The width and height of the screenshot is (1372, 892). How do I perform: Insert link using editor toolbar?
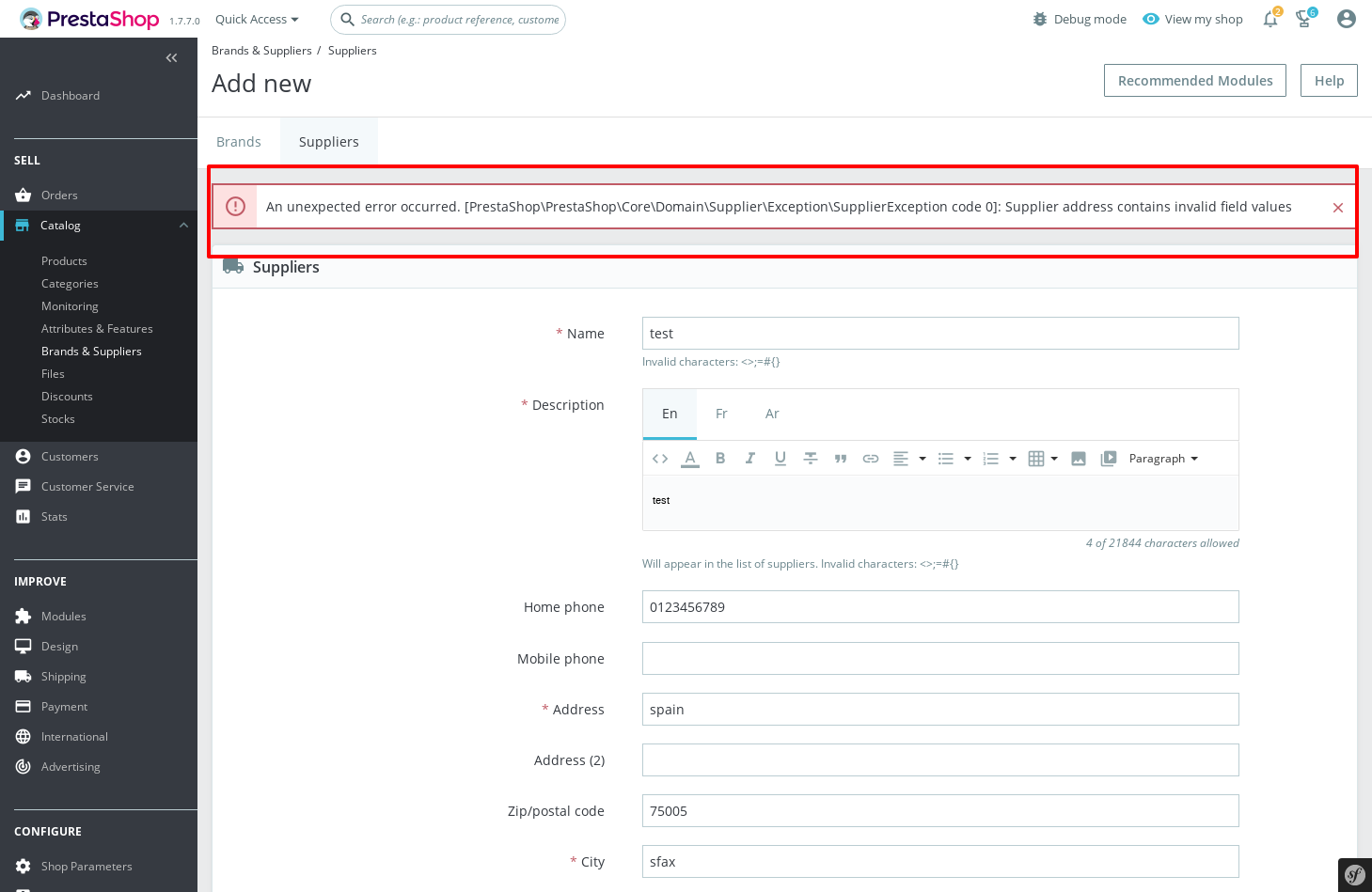[871, 459]
